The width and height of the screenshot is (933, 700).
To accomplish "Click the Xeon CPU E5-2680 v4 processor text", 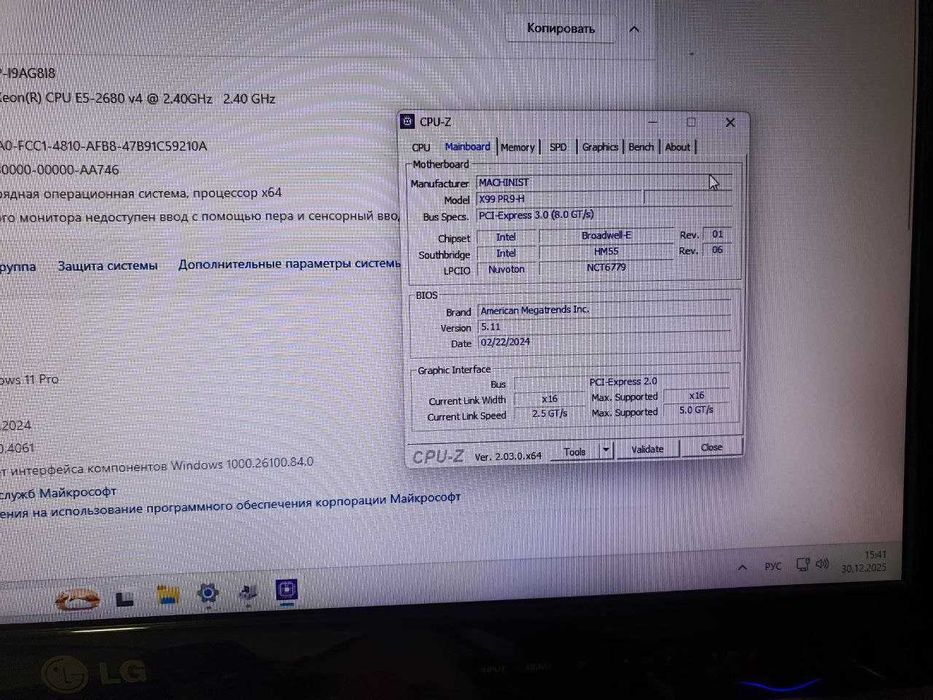I will coord(137,98).
